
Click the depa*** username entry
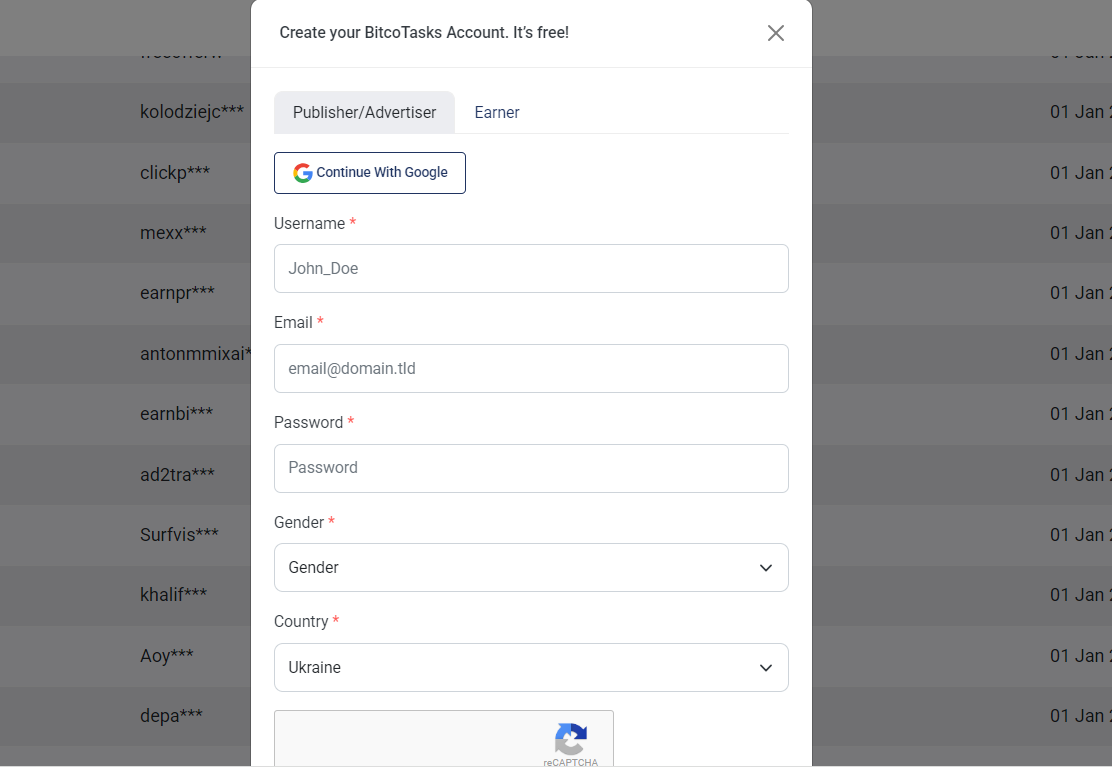coord(171,715)
